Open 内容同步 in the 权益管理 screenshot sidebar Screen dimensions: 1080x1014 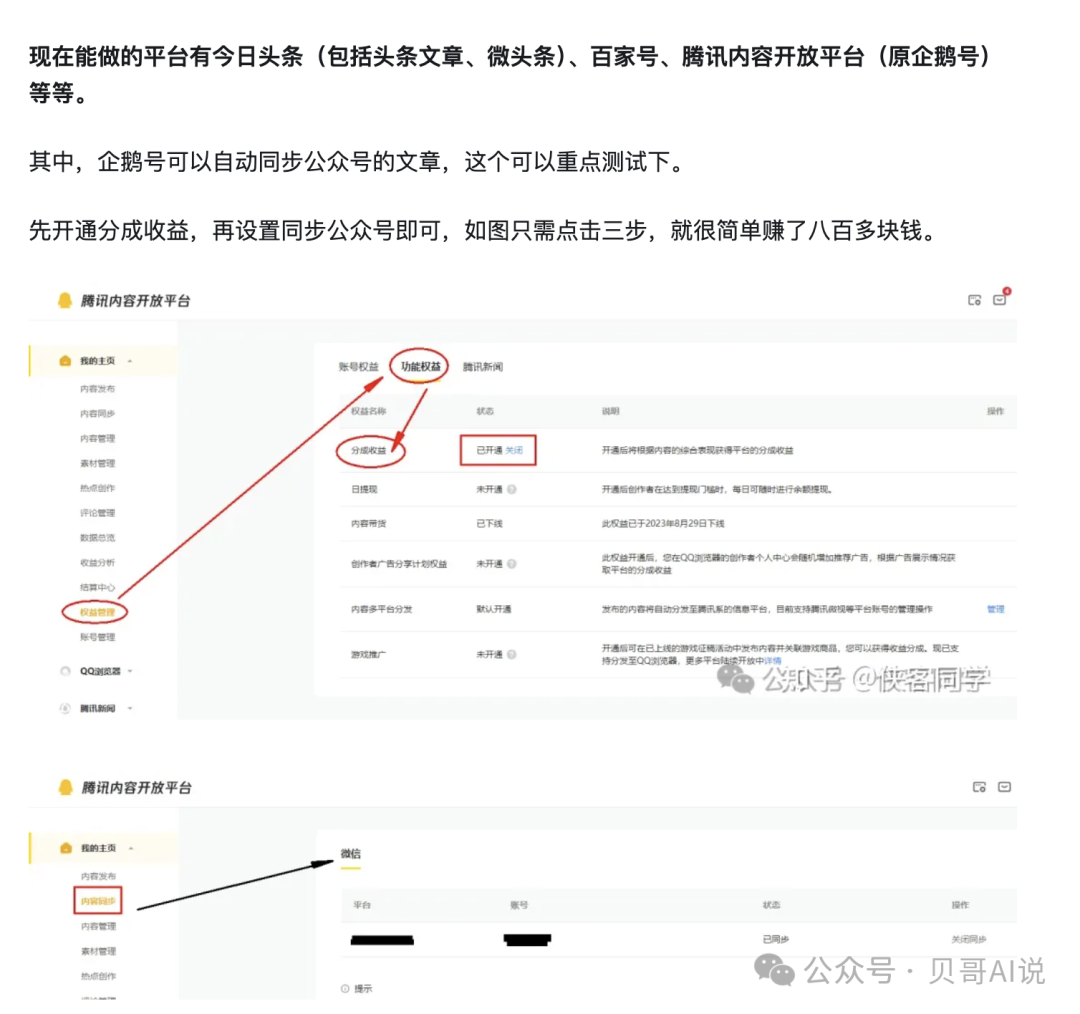coord(97,413)
